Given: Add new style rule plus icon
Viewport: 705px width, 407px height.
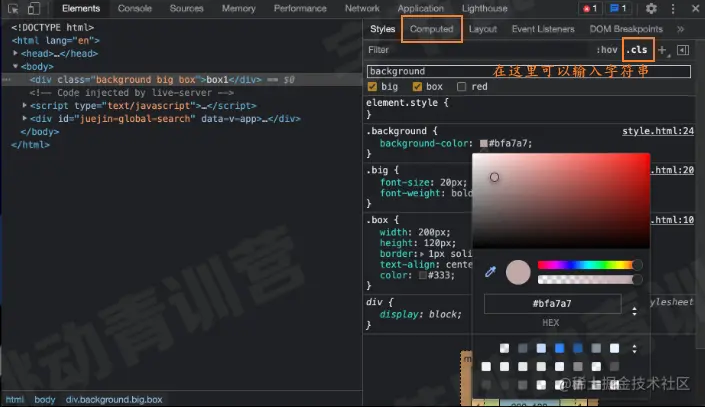Looking at the screenshot, I should pyautogui.click(x=662, y=50).
